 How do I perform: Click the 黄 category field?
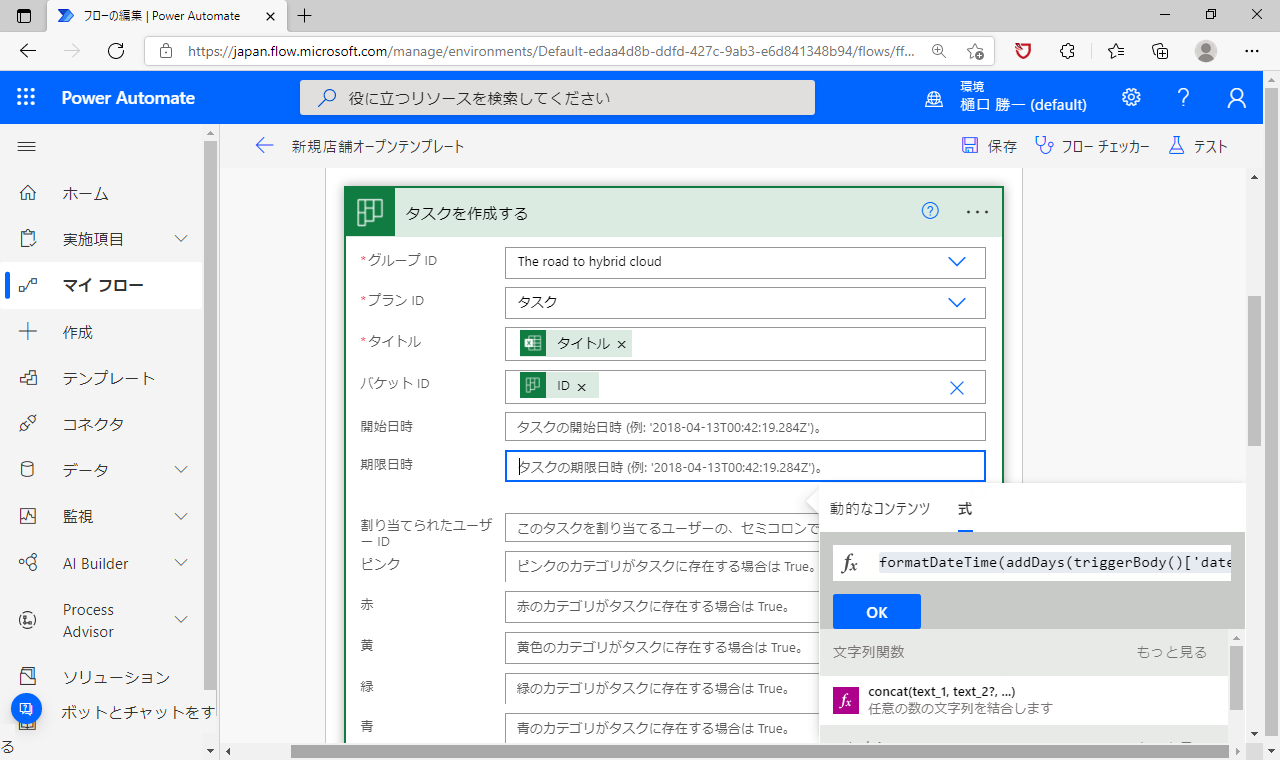tap(662, 647)
